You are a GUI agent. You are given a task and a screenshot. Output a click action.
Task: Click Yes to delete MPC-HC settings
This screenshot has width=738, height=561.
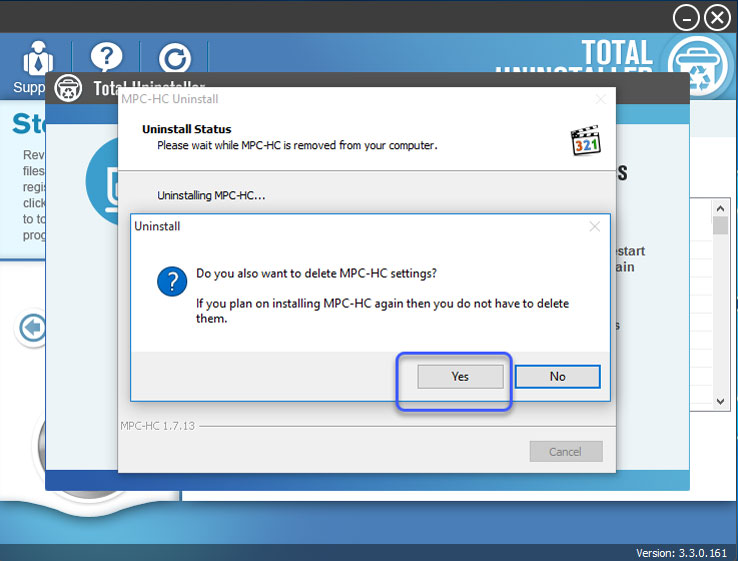[460, 377]
